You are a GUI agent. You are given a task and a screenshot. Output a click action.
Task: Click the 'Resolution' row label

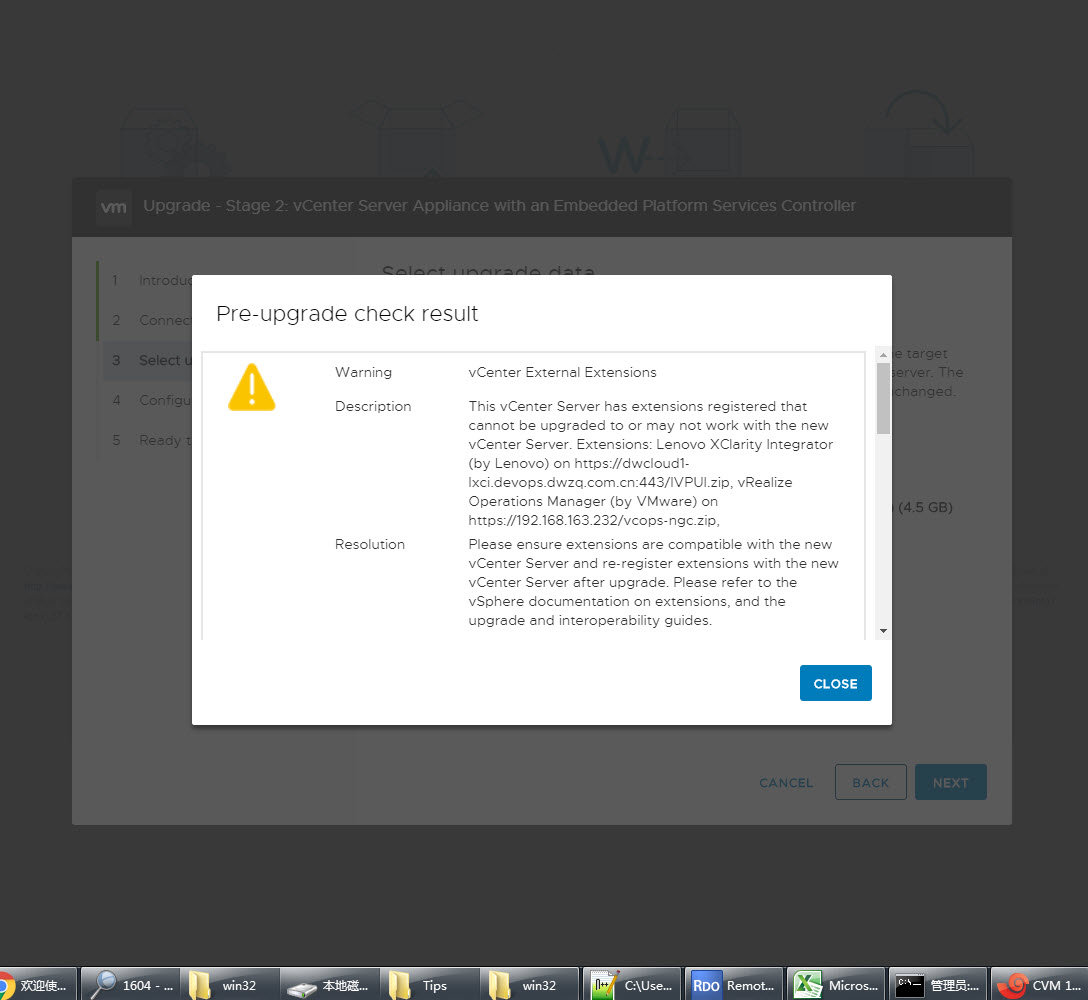point(370,545)
